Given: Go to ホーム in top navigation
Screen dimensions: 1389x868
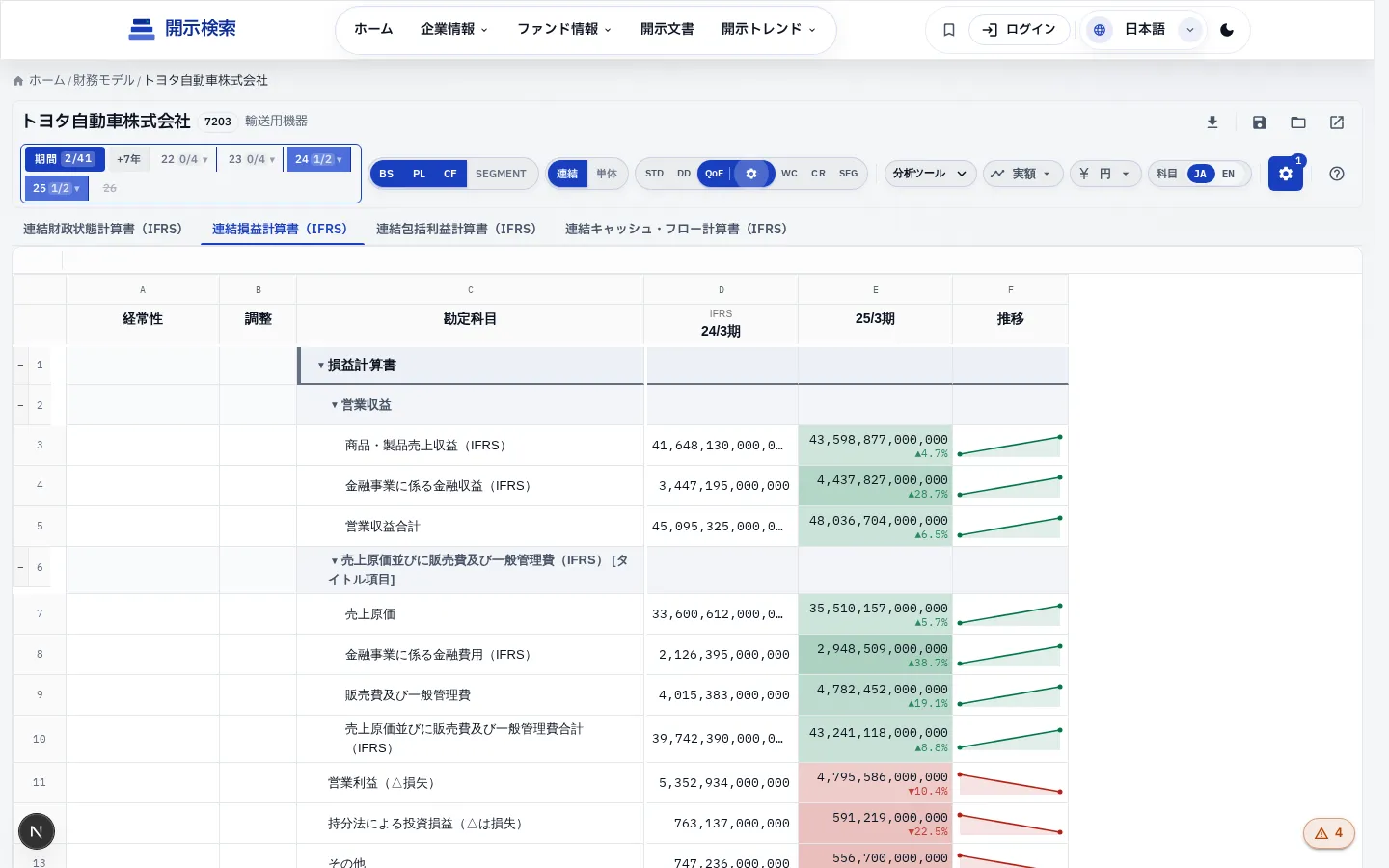Looking at the screenshot, I should coord(373,30).
